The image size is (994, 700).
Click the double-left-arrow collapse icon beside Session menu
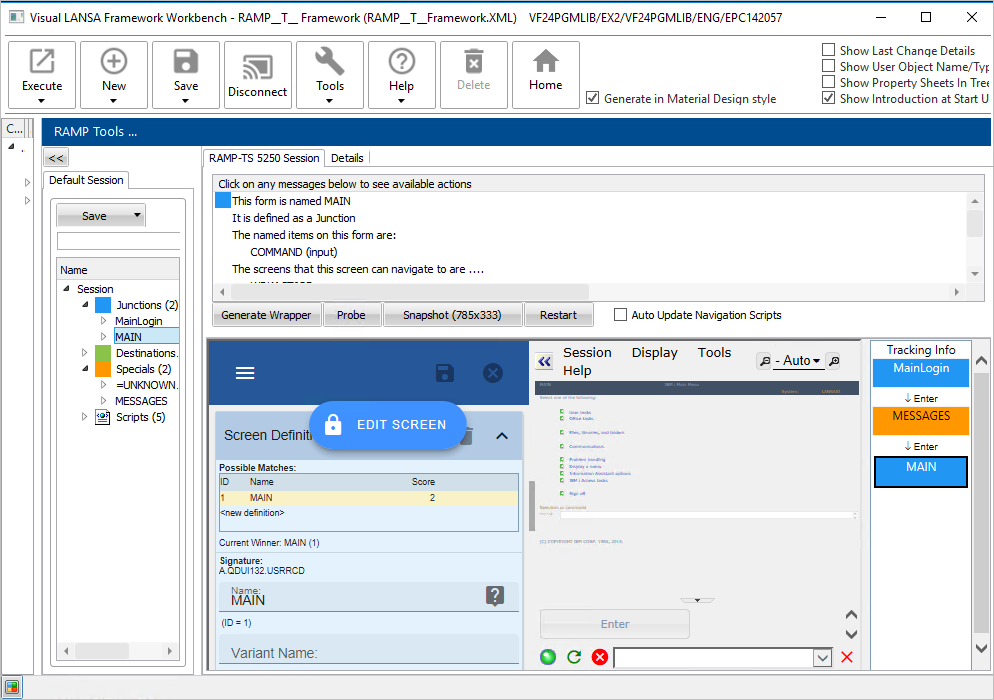tap(545, 361)
